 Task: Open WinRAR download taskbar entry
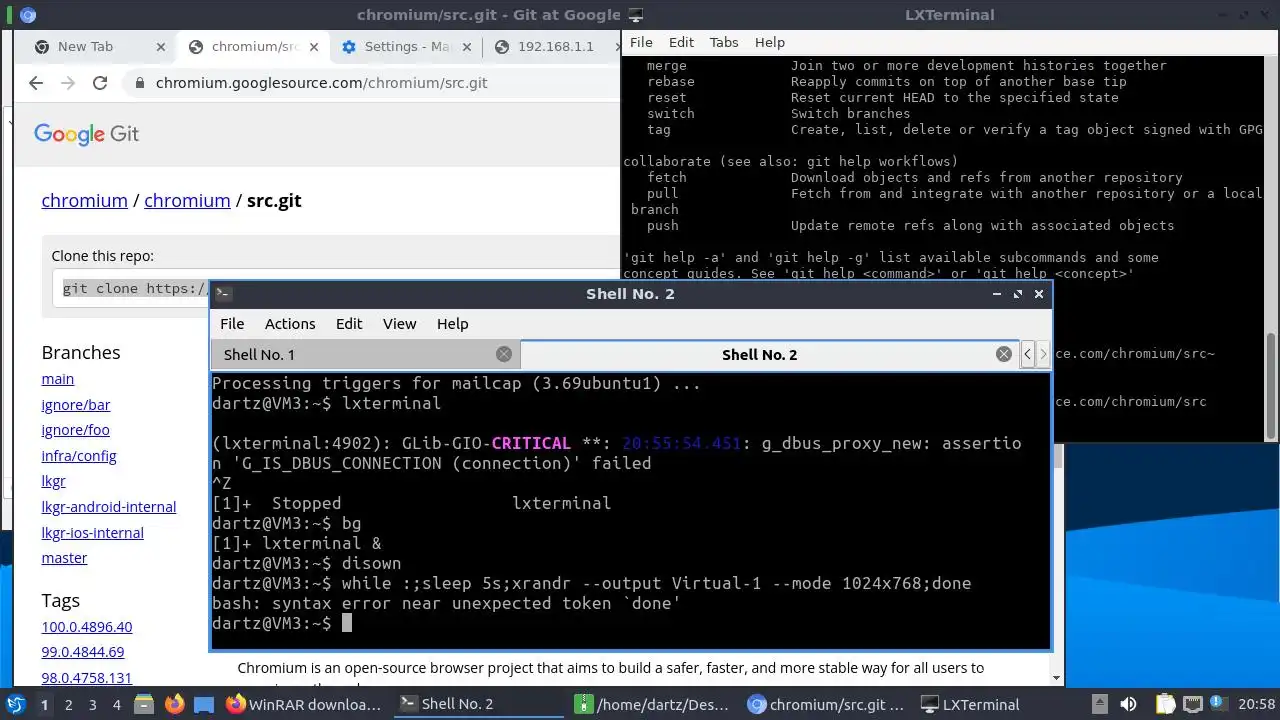tap(304, 704)
